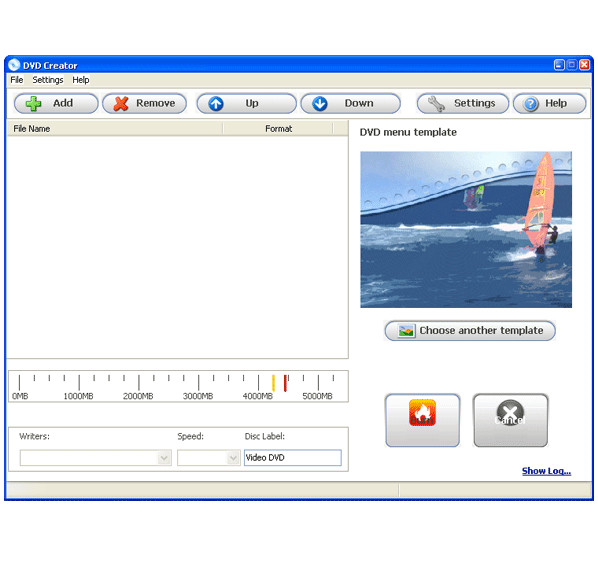
Task: Click the Help toolbar button with question mark
Action: click(550, 103)
